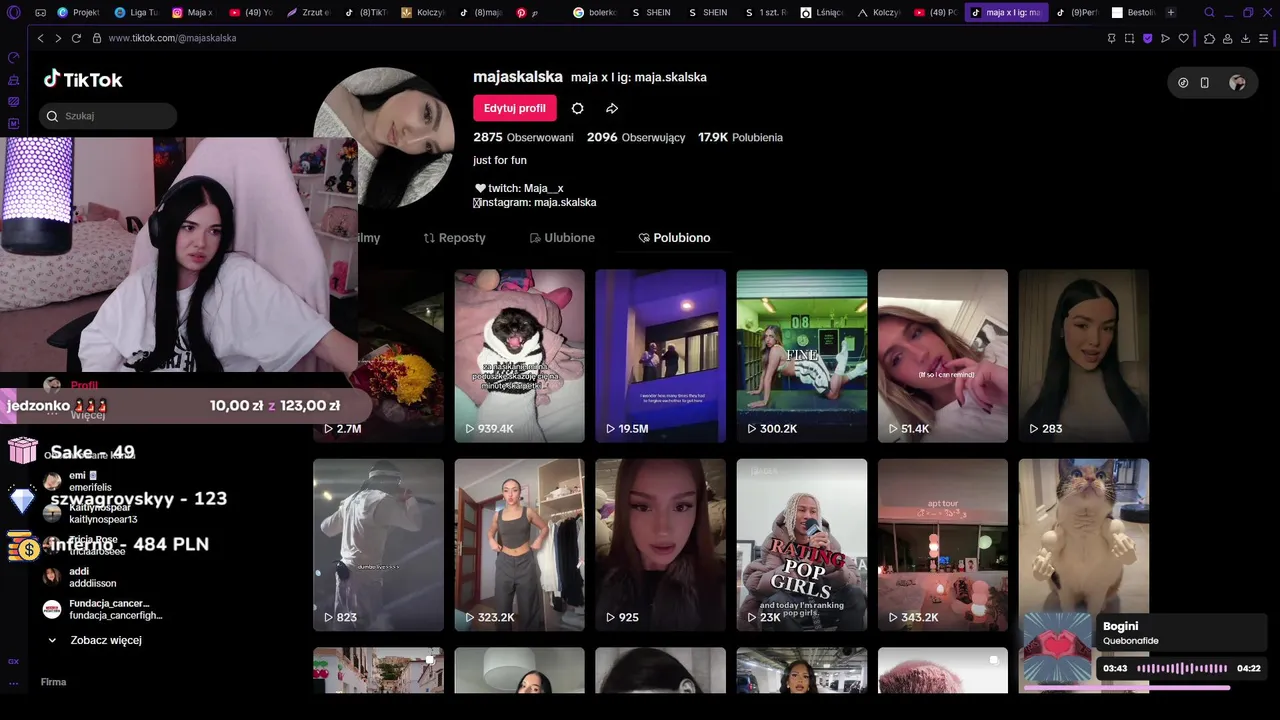Go back to previous page
This screenshot has height=720, width=1280.
40,38
